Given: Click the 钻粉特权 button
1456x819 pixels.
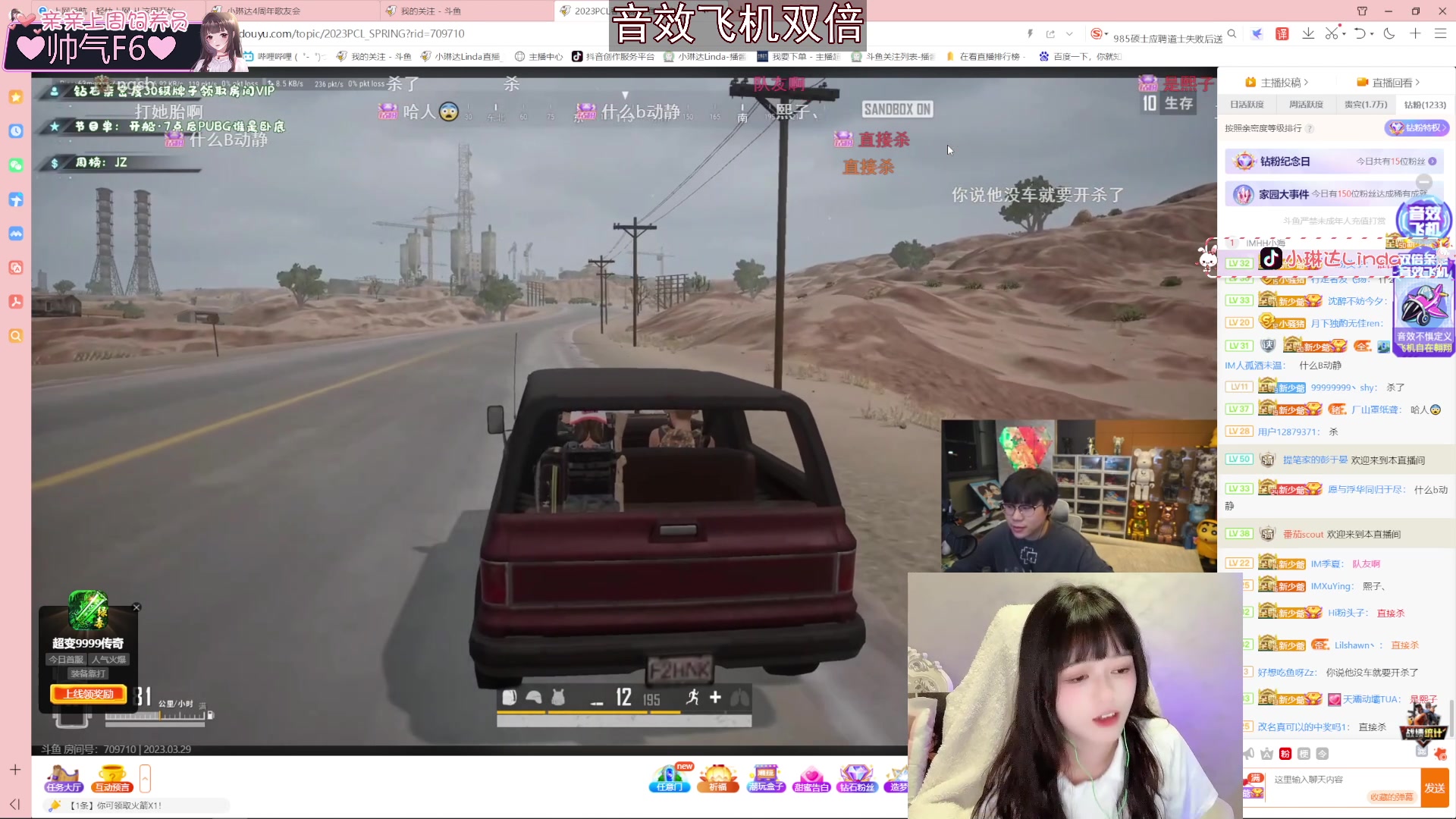Looking at the screenshot, I should click(1417, 128).
